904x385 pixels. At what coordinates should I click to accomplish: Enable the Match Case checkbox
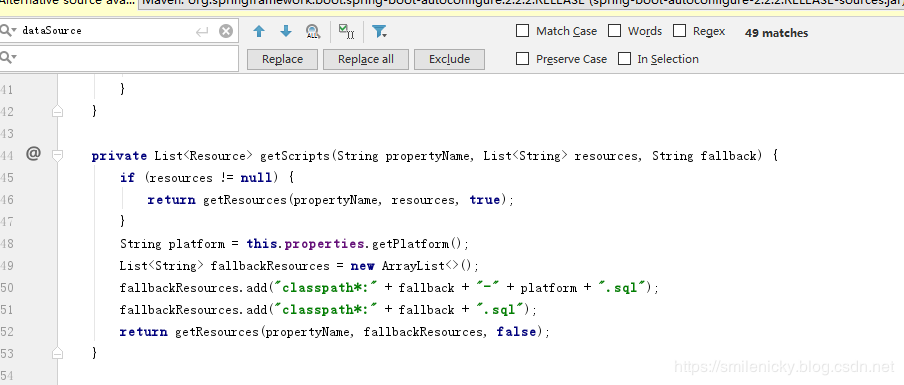click(522, 31)
